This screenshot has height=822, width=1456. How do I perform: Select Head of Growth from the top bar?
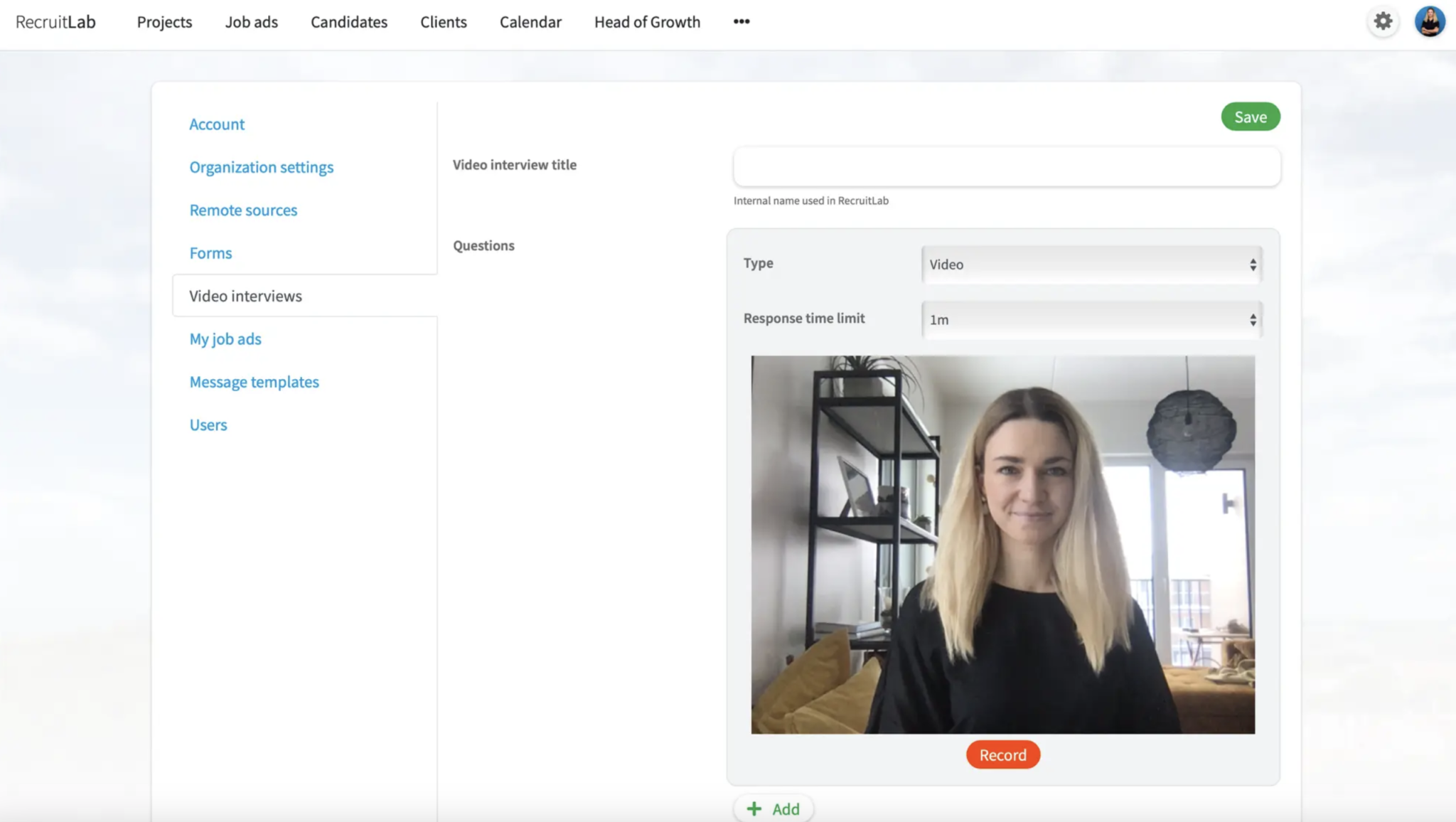coord(646,22)
